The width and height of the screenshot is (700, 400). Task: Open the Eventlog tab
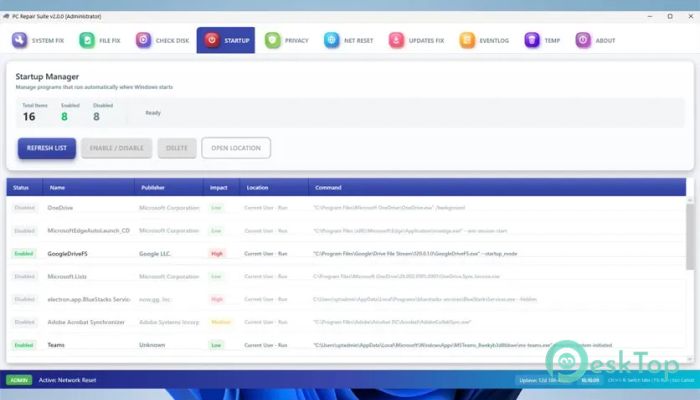[484, 40]
